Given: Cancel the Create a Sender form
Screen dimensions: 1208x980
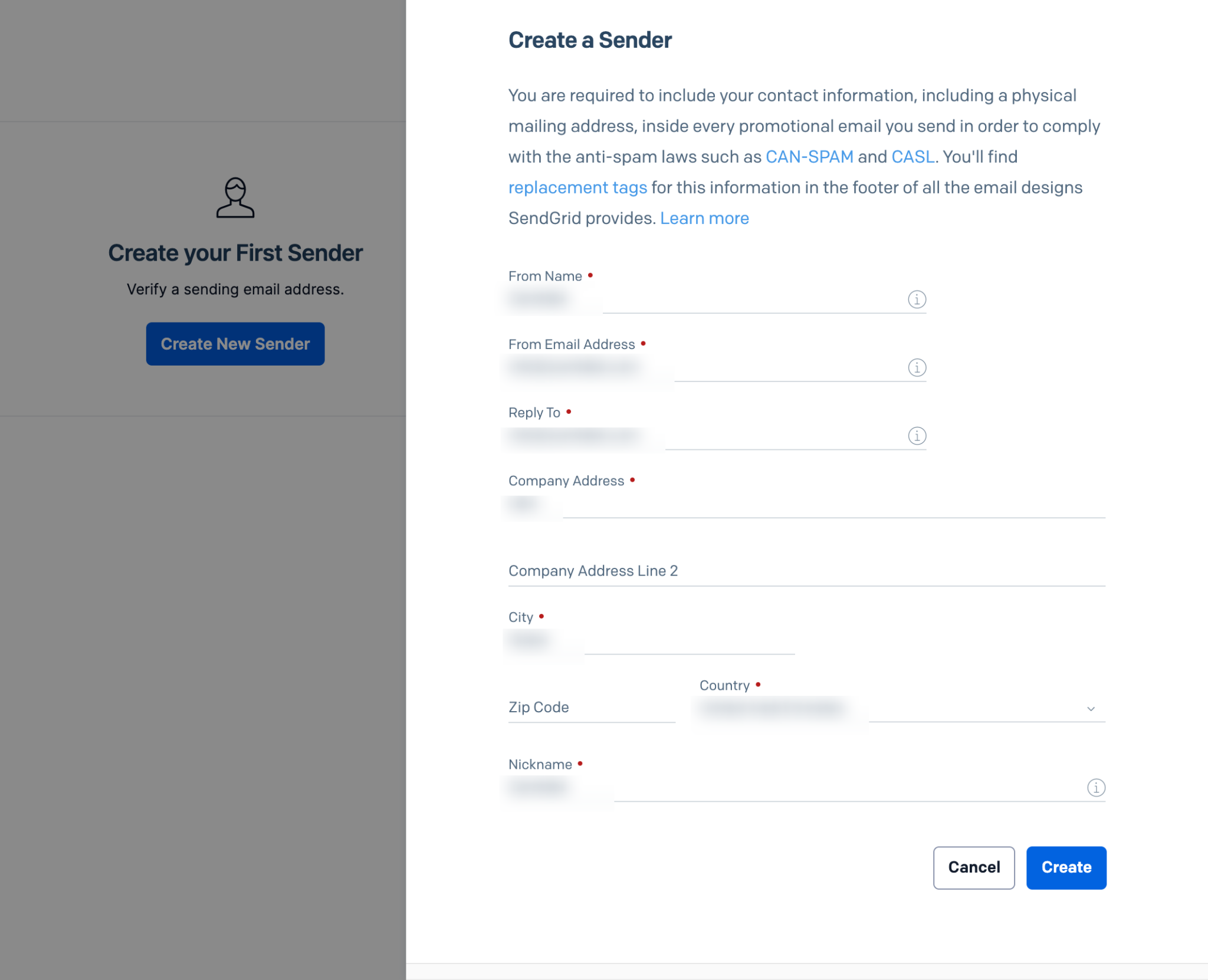Looking at the screenshot, I should [x=974, y=867].
